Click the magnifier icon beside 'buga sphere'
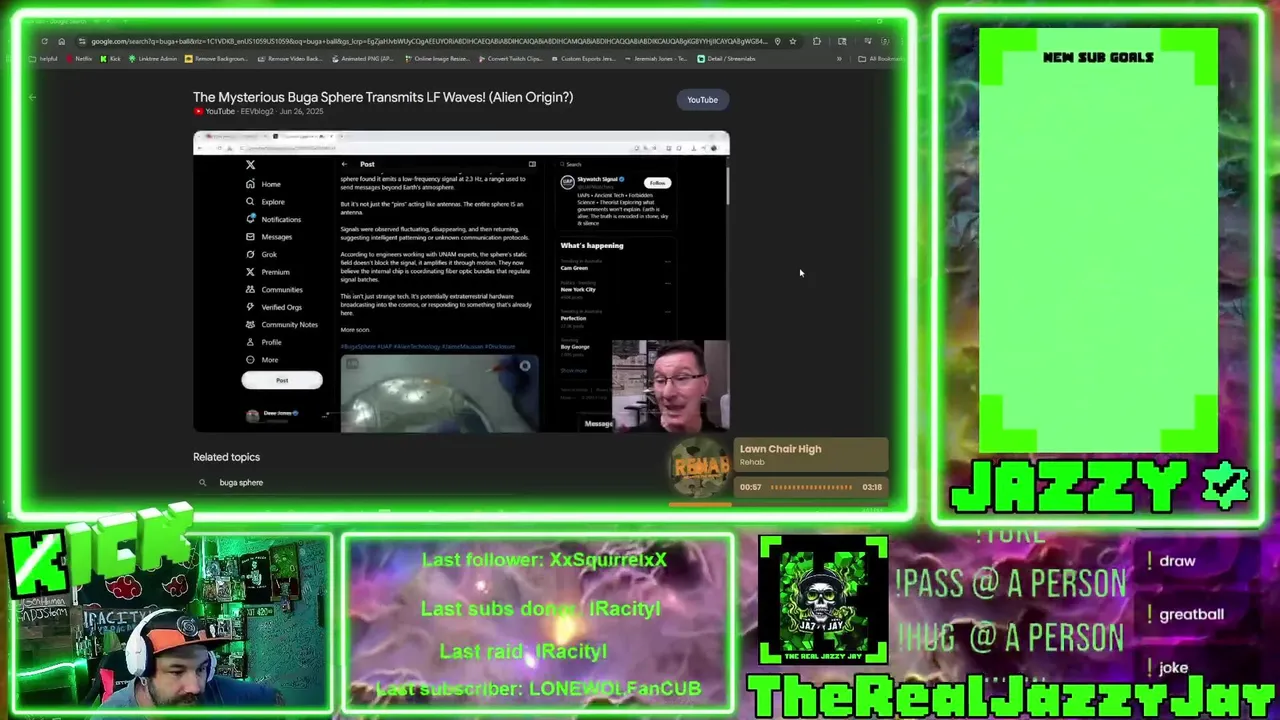This screenshot has height=720, width=1280. click(202, 482)
